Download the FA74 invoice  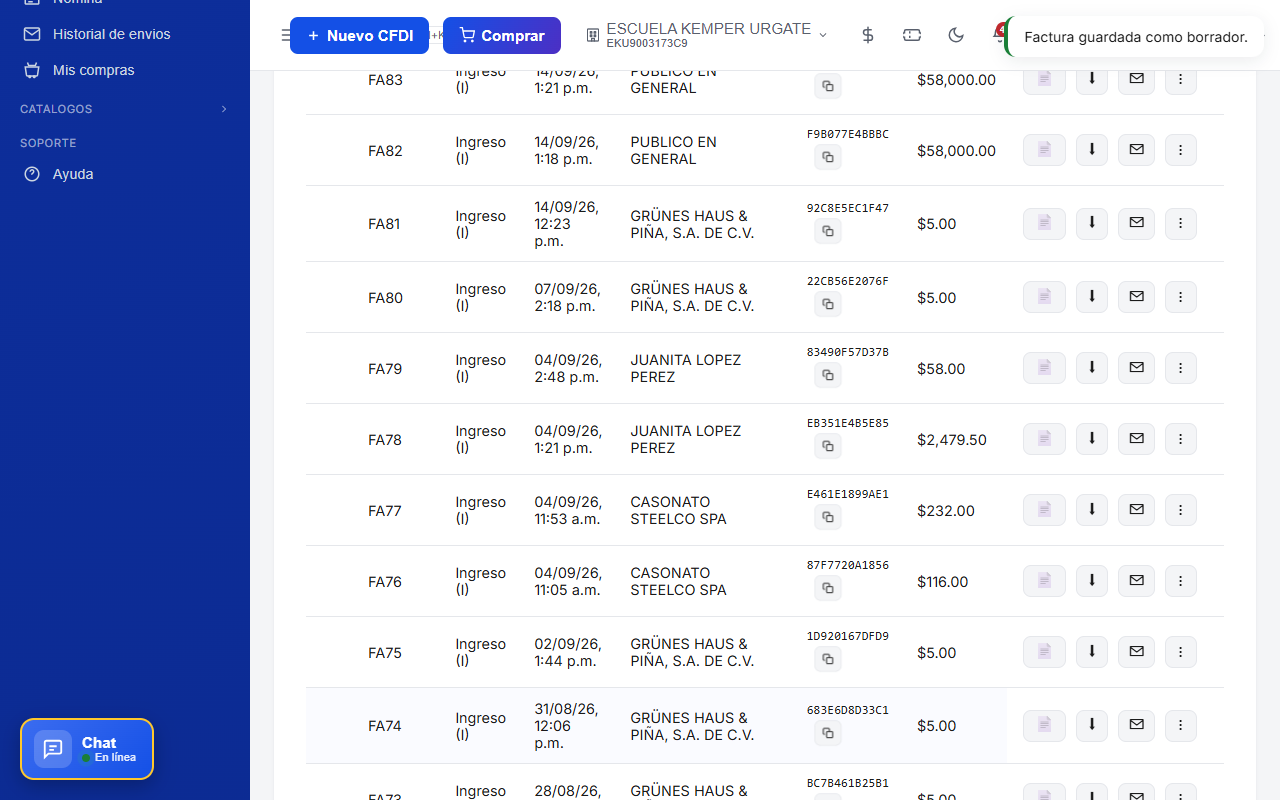[1091, 725]
